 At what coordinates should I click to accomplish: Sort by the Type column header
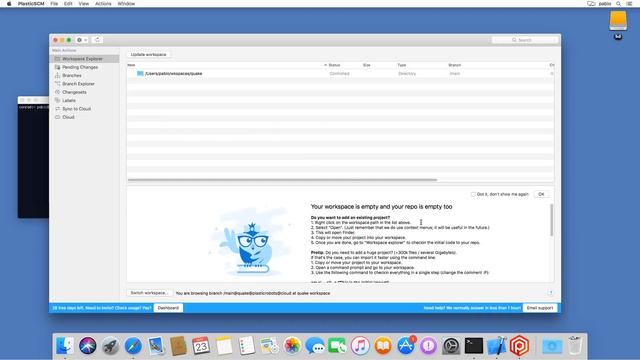(x=402, y=65)
